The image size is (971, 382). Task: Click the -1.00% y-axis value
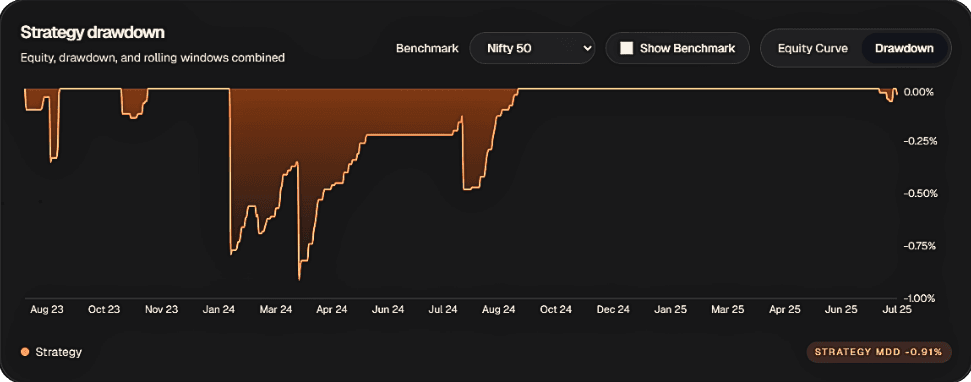919,298
